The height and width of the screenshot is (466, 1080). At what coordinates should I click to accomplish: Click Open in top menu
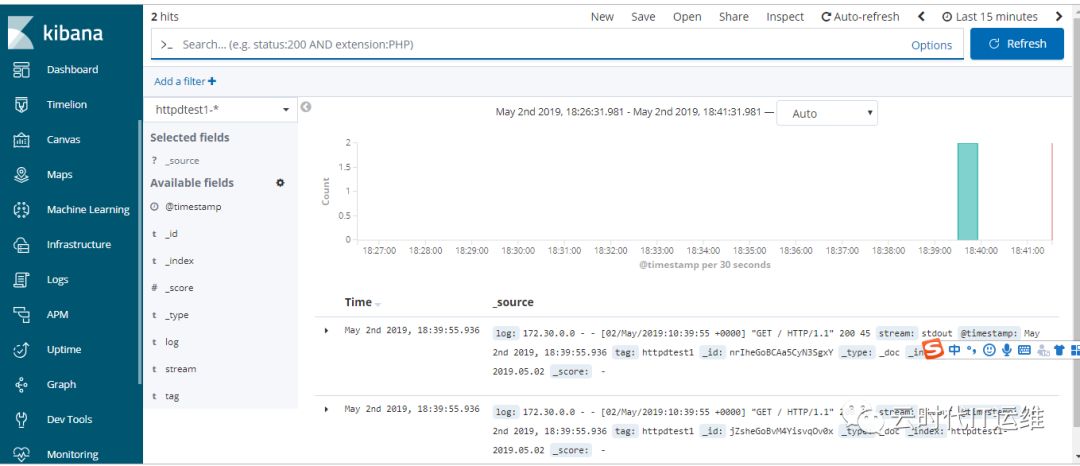point(687,17)
